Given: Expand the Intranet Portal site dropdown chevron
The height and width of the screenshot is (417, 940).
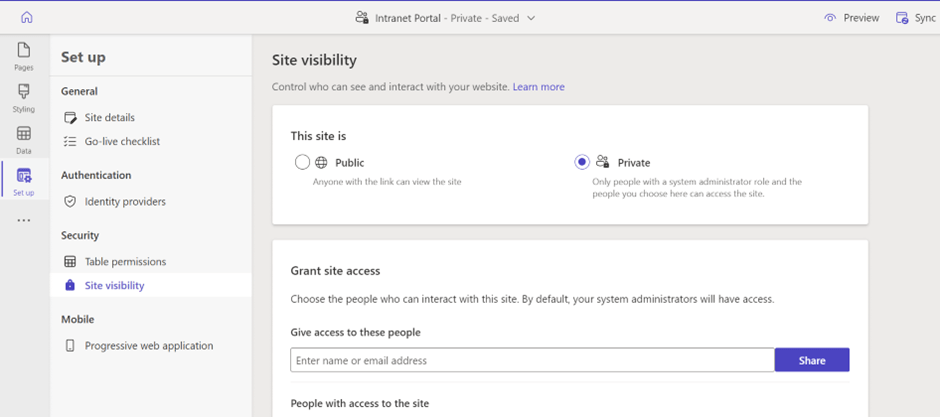Looking at the screenshot, I should click(531, 18).
